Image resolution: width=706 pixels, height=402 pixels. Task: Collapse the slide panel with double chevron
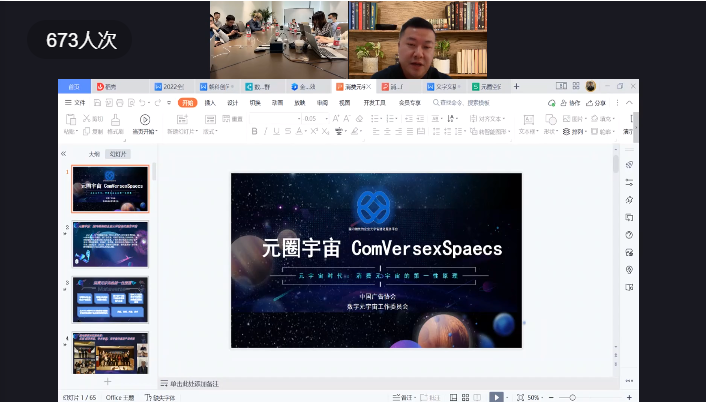[x=63, y=154]
